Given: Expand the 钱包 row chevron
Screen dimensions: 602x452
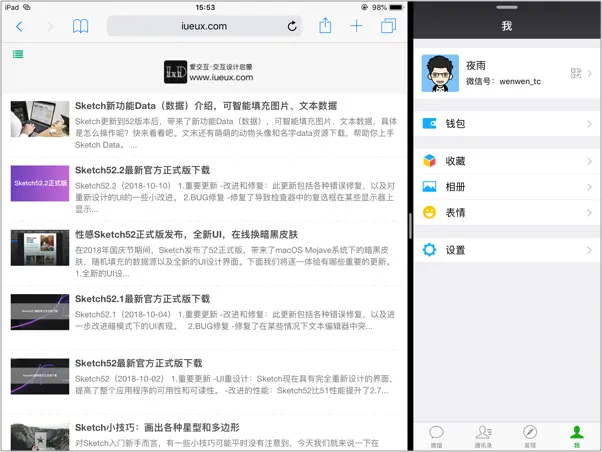Looking at the screenshot, I should tap(589, 124).
